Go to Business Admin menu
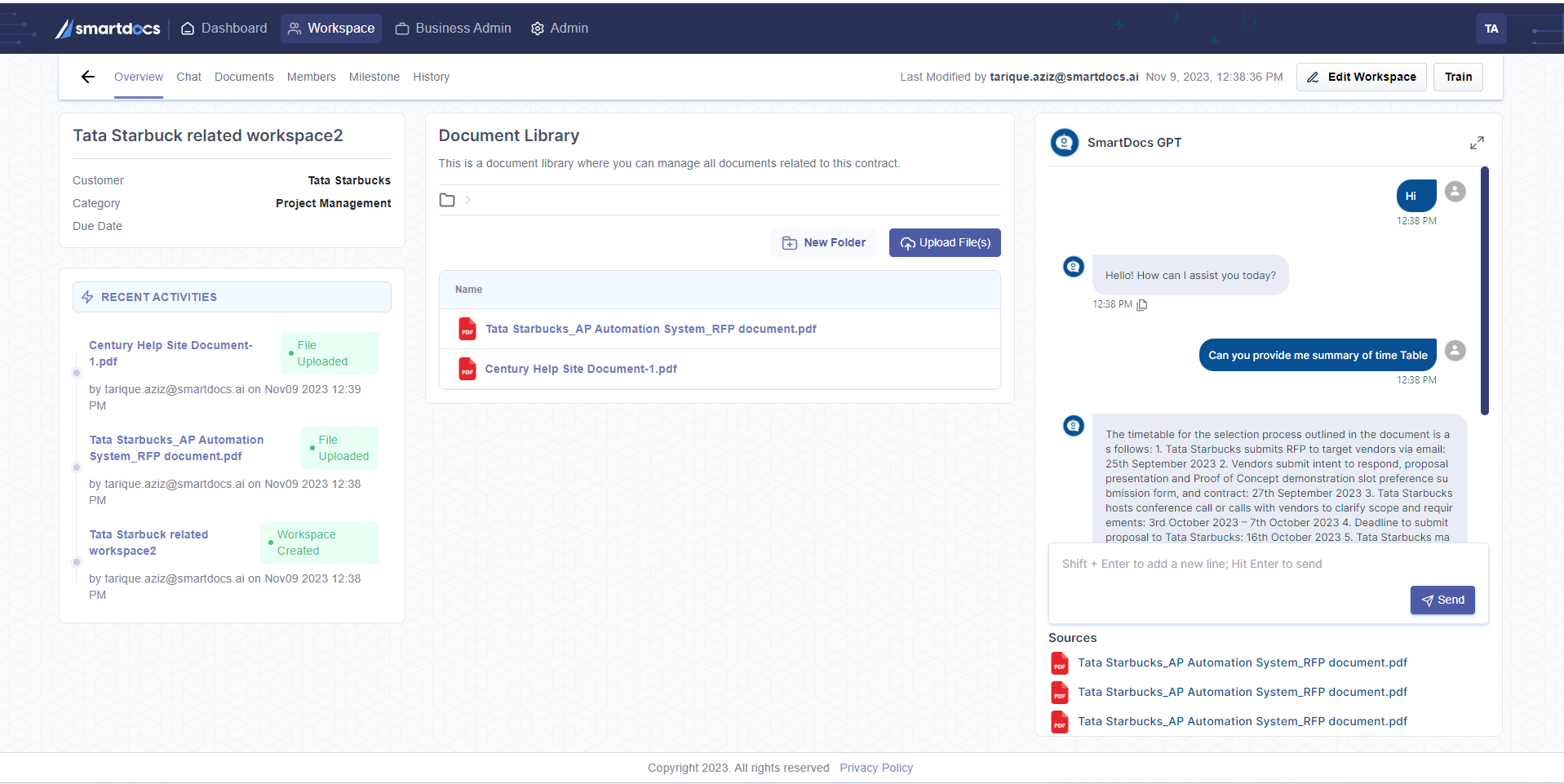1564x784 pixels. click(454, 29)
